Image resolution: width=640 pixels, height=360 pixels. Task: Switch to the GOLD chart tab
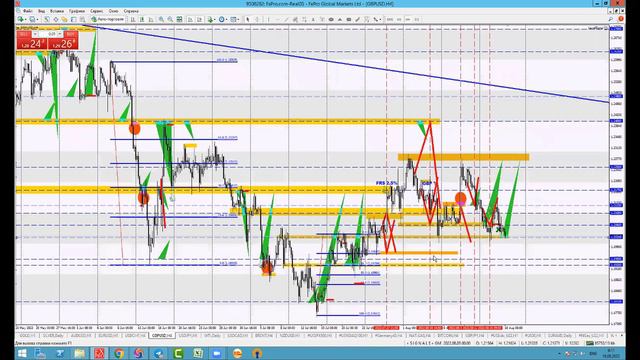[x=27, y=336]
